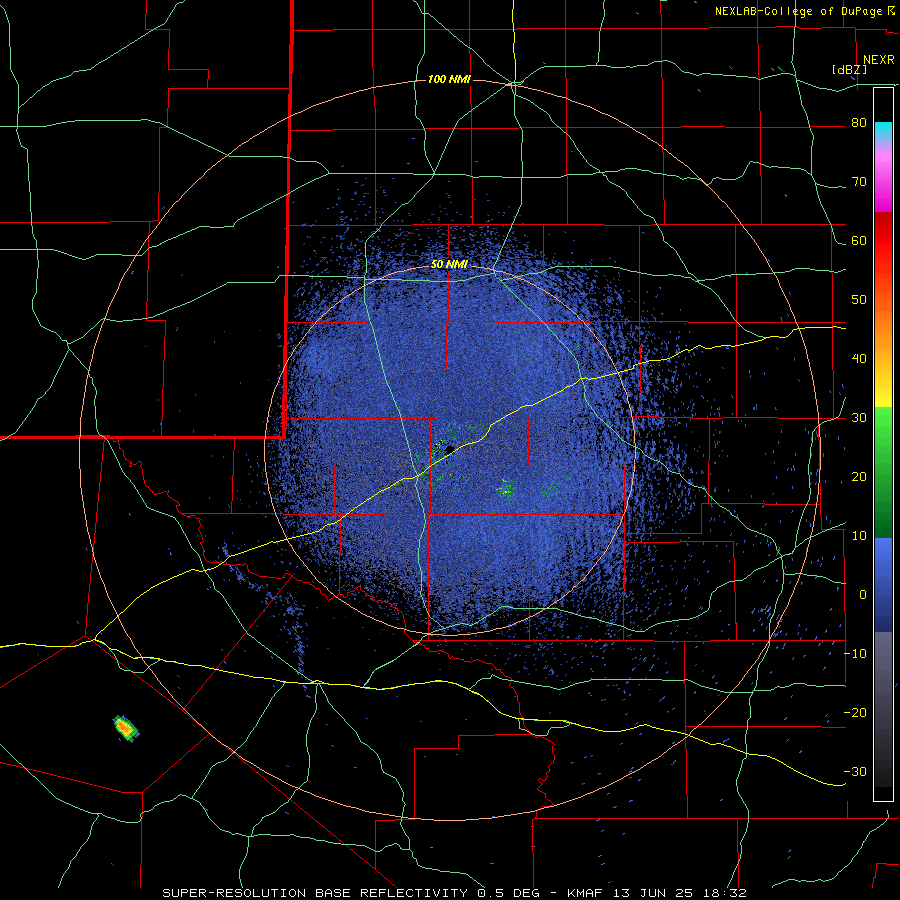Click the green echo cluster southeast of radar
The width and height of the screenshot is (900, 900).
505,488
